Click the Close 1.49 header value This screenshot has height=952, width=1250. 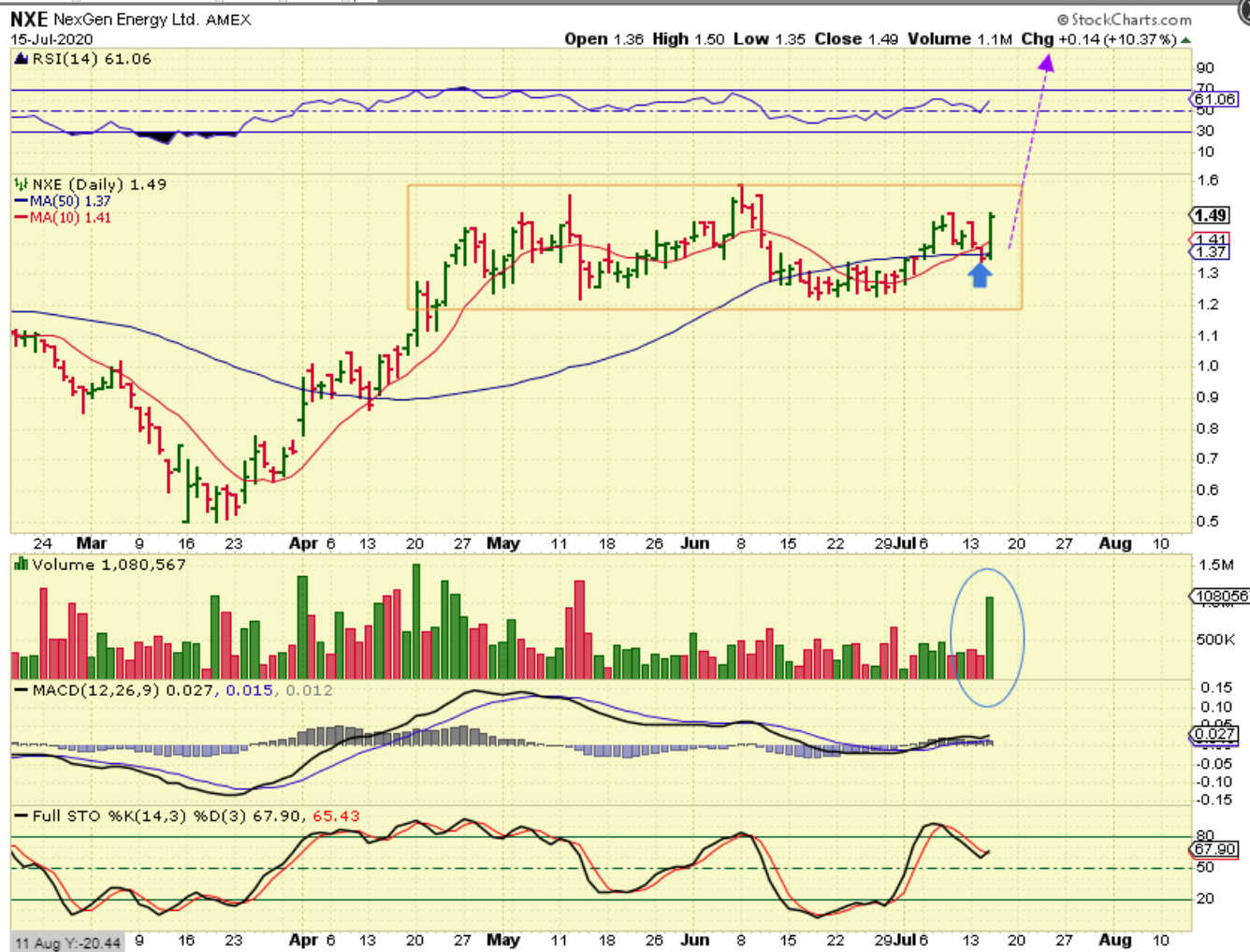tap(856, 39)
